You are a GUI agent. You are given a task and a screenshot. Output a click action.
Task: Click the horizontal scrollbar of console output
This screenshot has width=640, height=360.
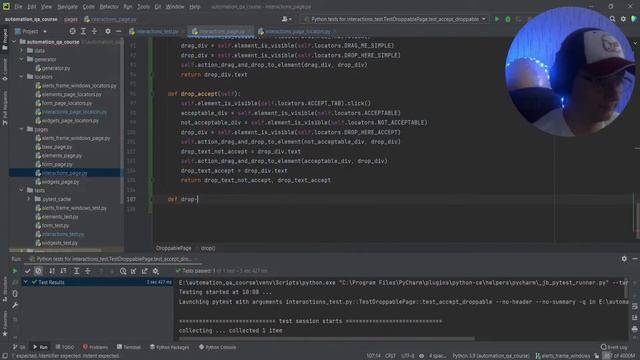[x=327, y=338]
